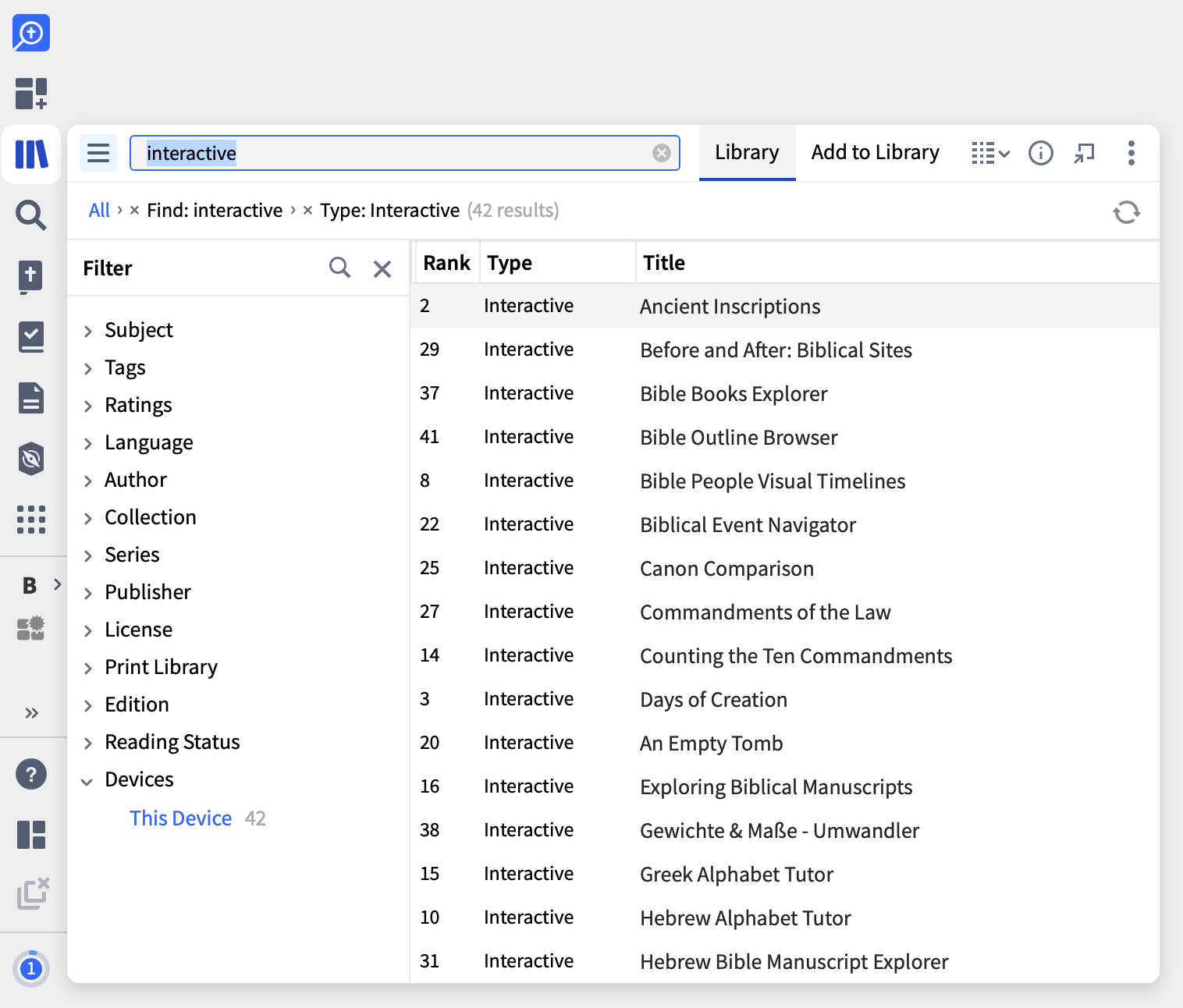
Task: Close the Filter panel
Action: [382, 269]
